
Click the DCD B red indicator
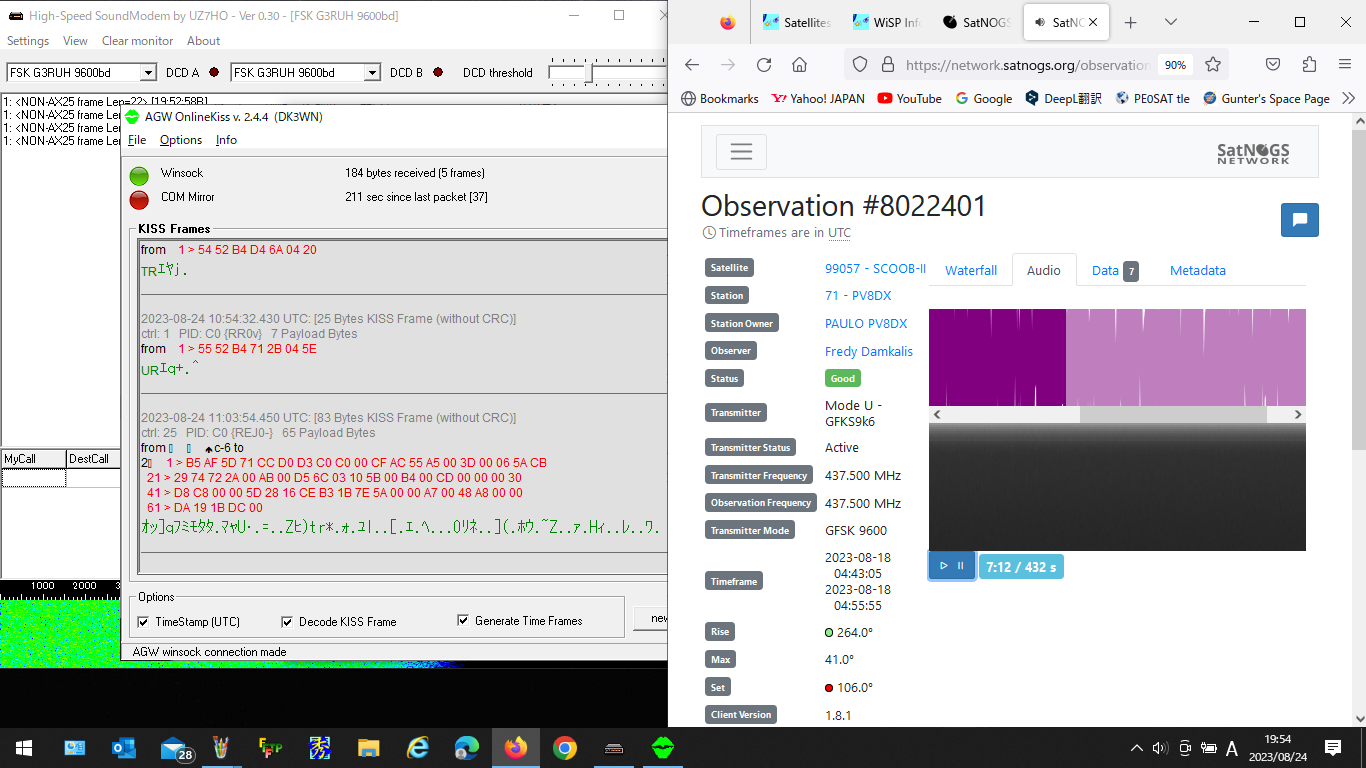[437, 72]
